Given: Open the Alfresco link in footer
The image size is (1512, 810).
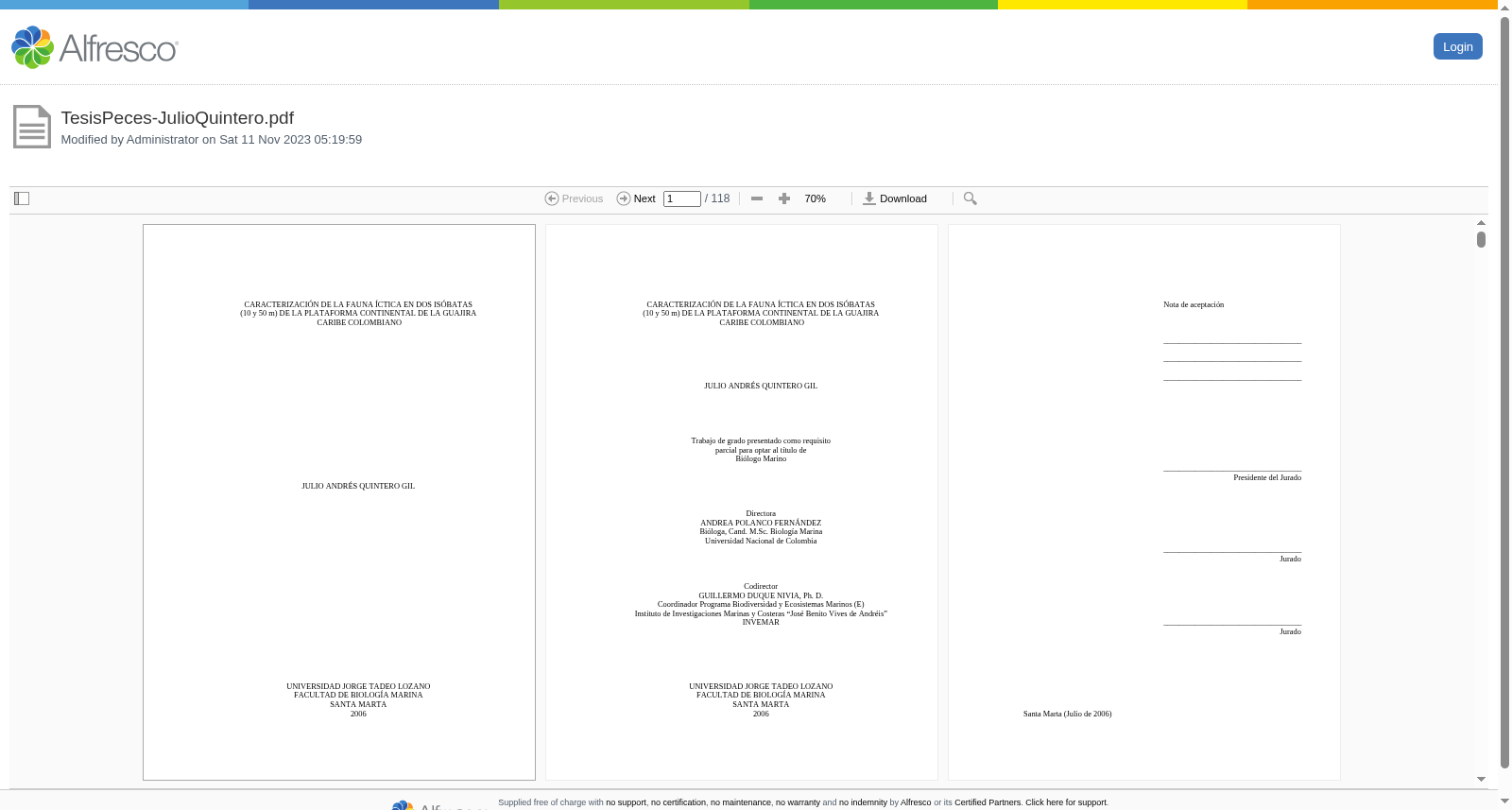Looking at the screenshot, I should point(916,802).
